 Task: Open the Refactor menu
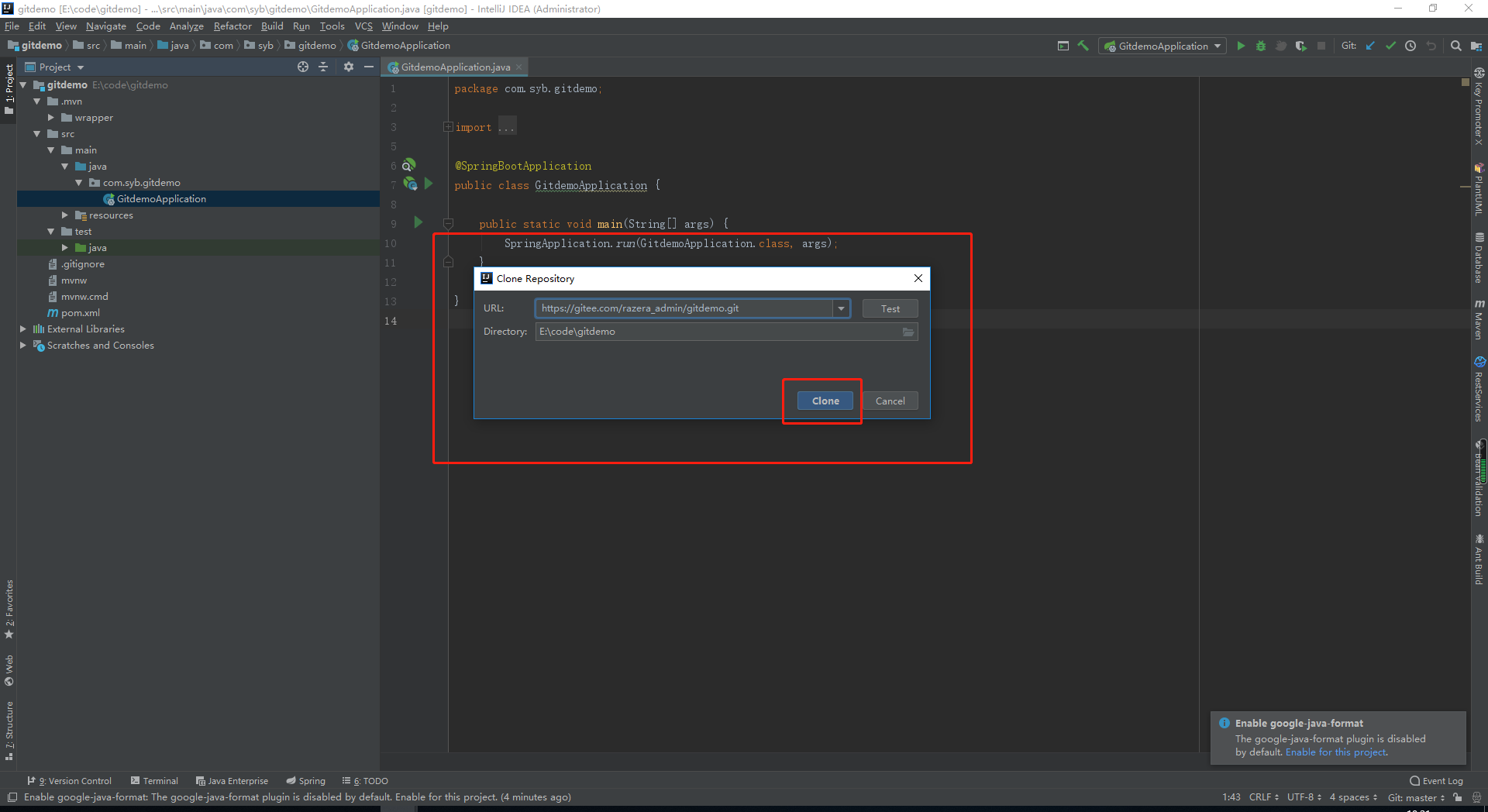click(x=232, y=26)
